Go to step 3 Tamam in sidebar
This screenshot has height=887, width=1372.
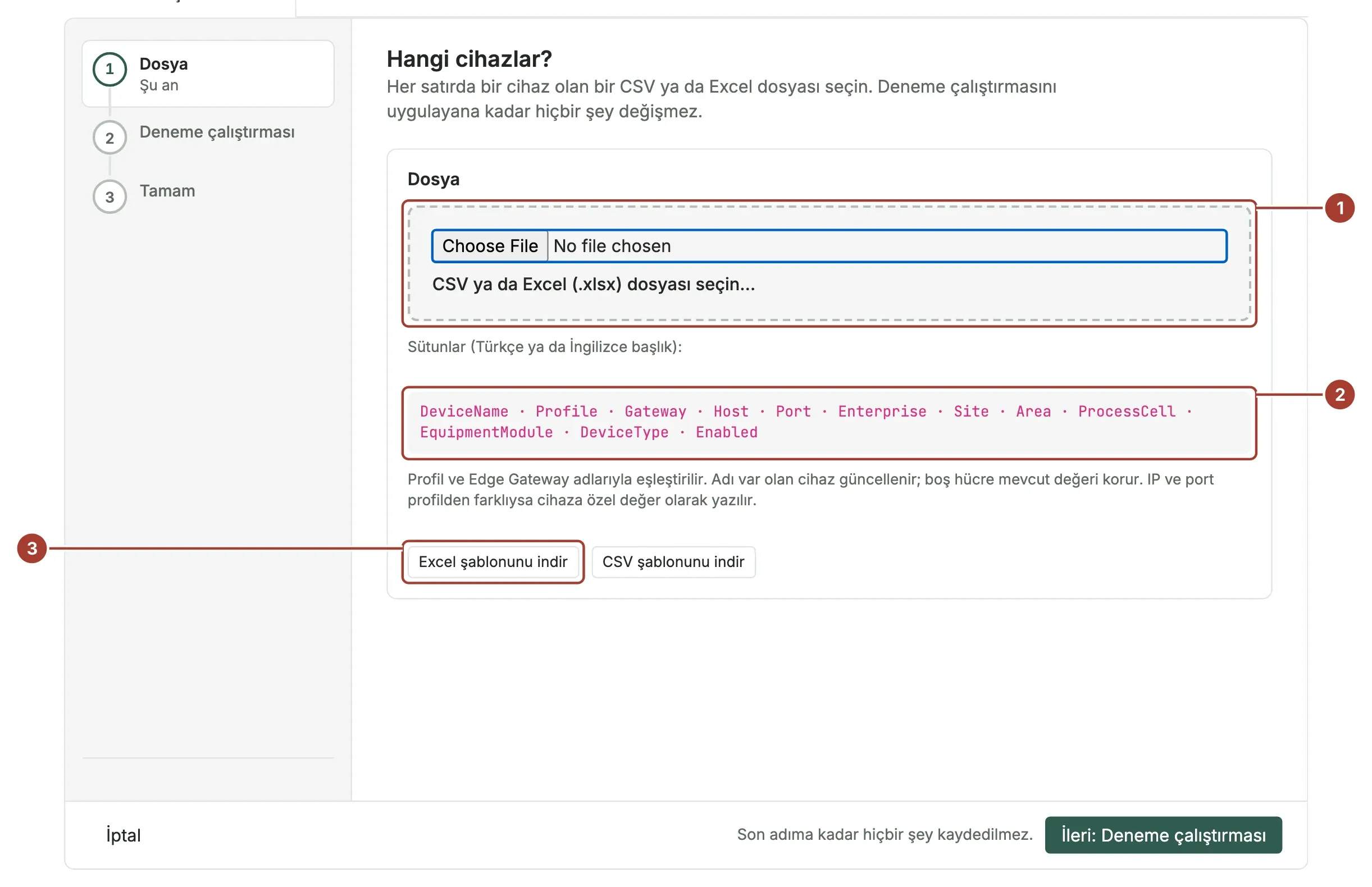coord(167,191)
